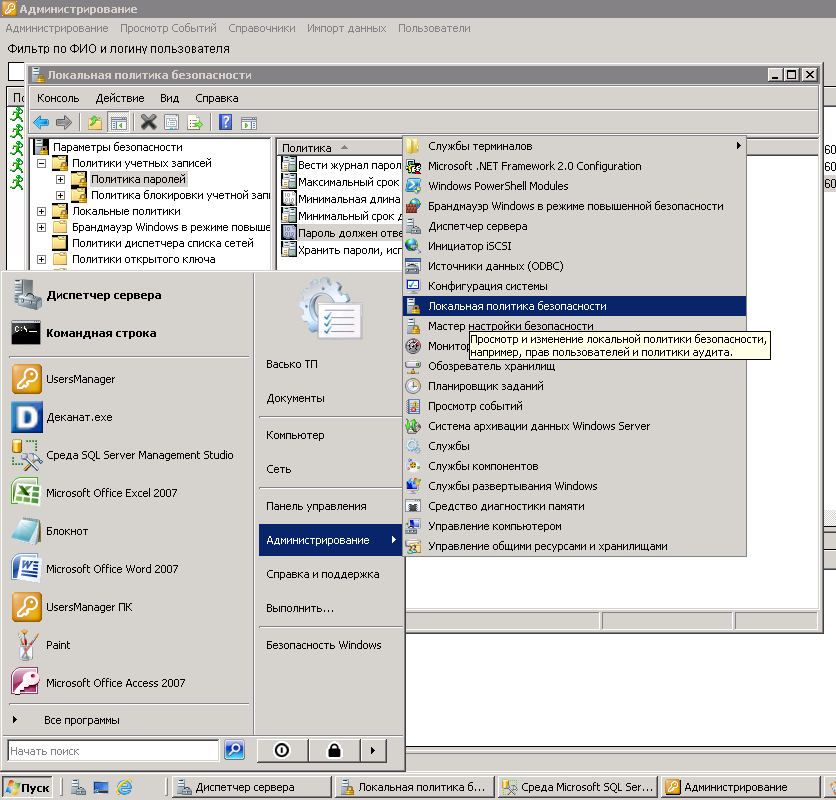
Task: Click the Back arrow in the toolbar
Action: click(x=41, y=122)
